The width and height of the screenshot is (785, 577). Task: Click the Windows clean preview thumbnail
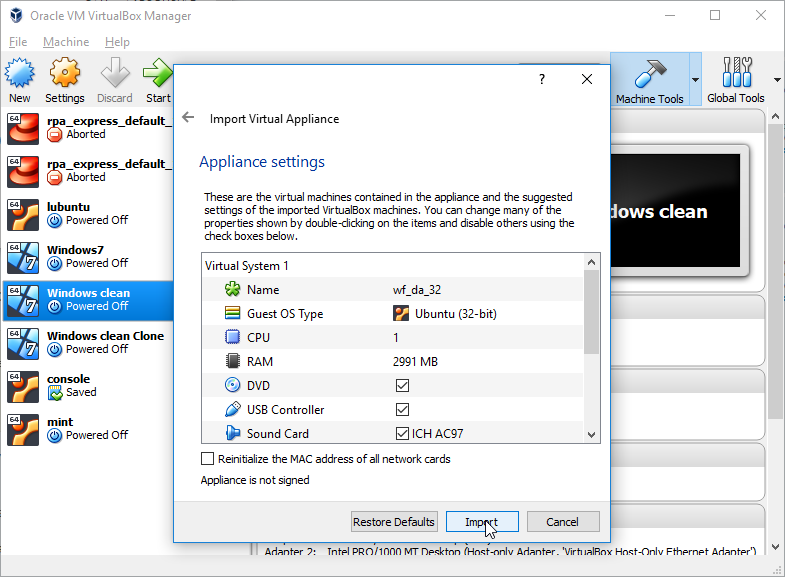(675, 211)
